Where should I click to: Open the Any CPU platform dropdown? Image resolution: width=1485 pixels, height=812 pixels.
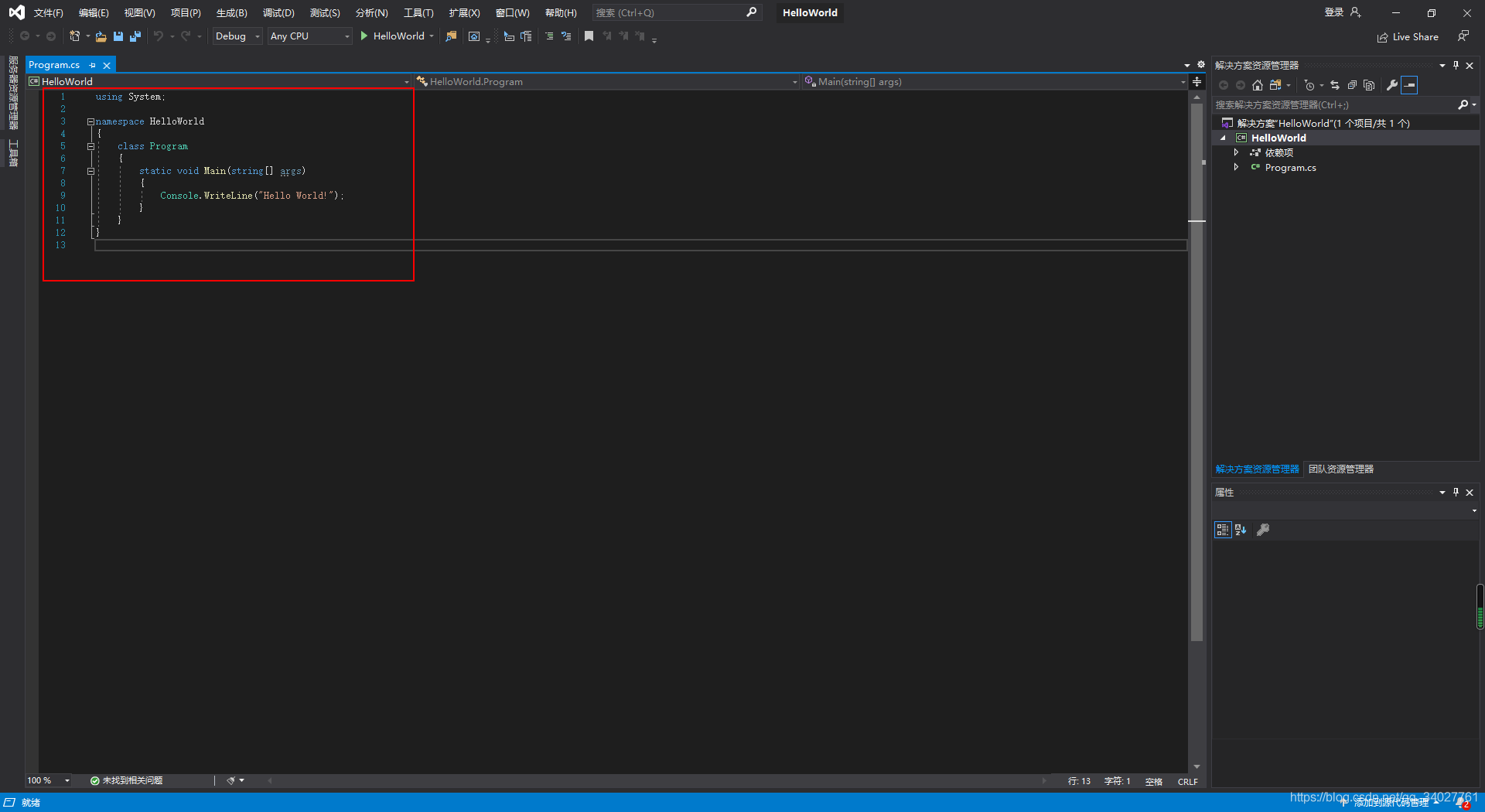tap(310, 36)
